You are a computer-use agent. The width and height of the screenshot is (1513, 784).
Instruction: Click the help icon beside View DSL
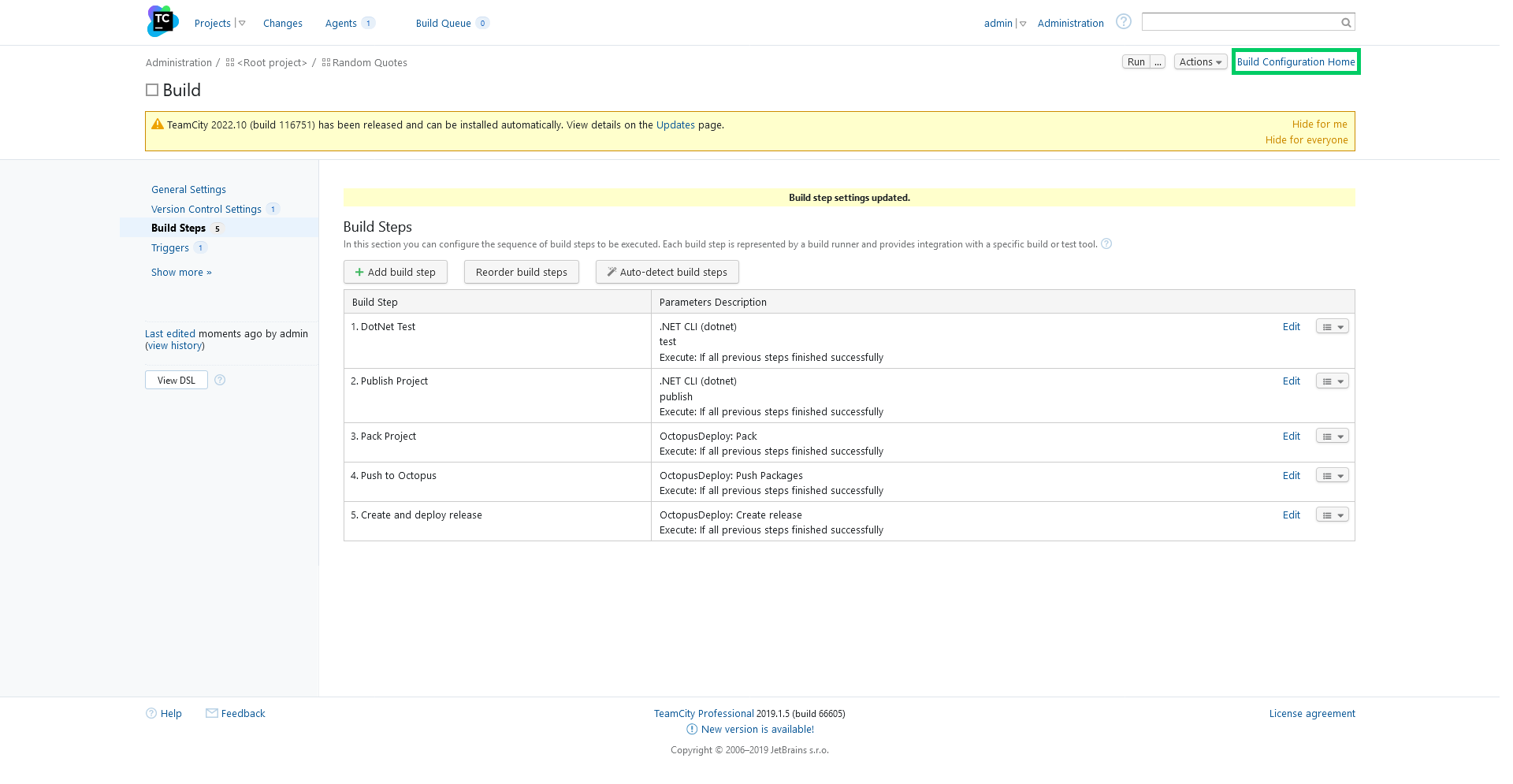220,380
